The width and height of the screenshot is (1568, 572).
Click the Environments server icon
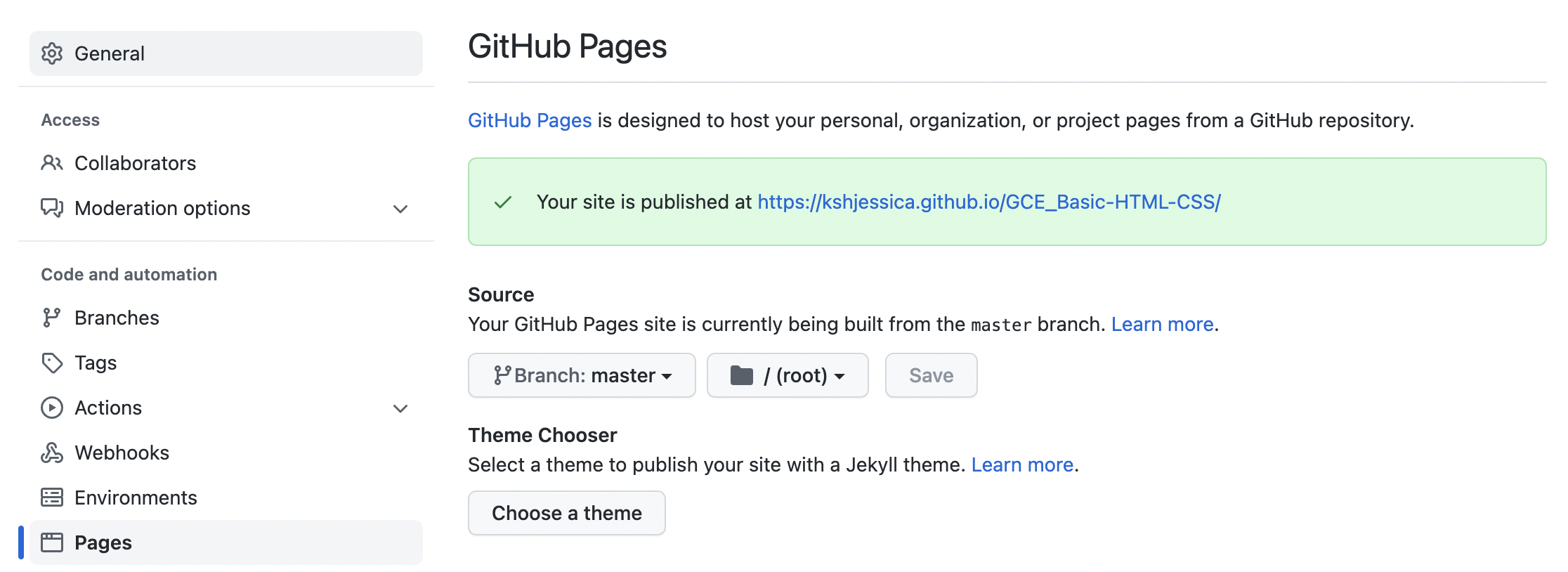pyautogui.click(x=52, y=498)
